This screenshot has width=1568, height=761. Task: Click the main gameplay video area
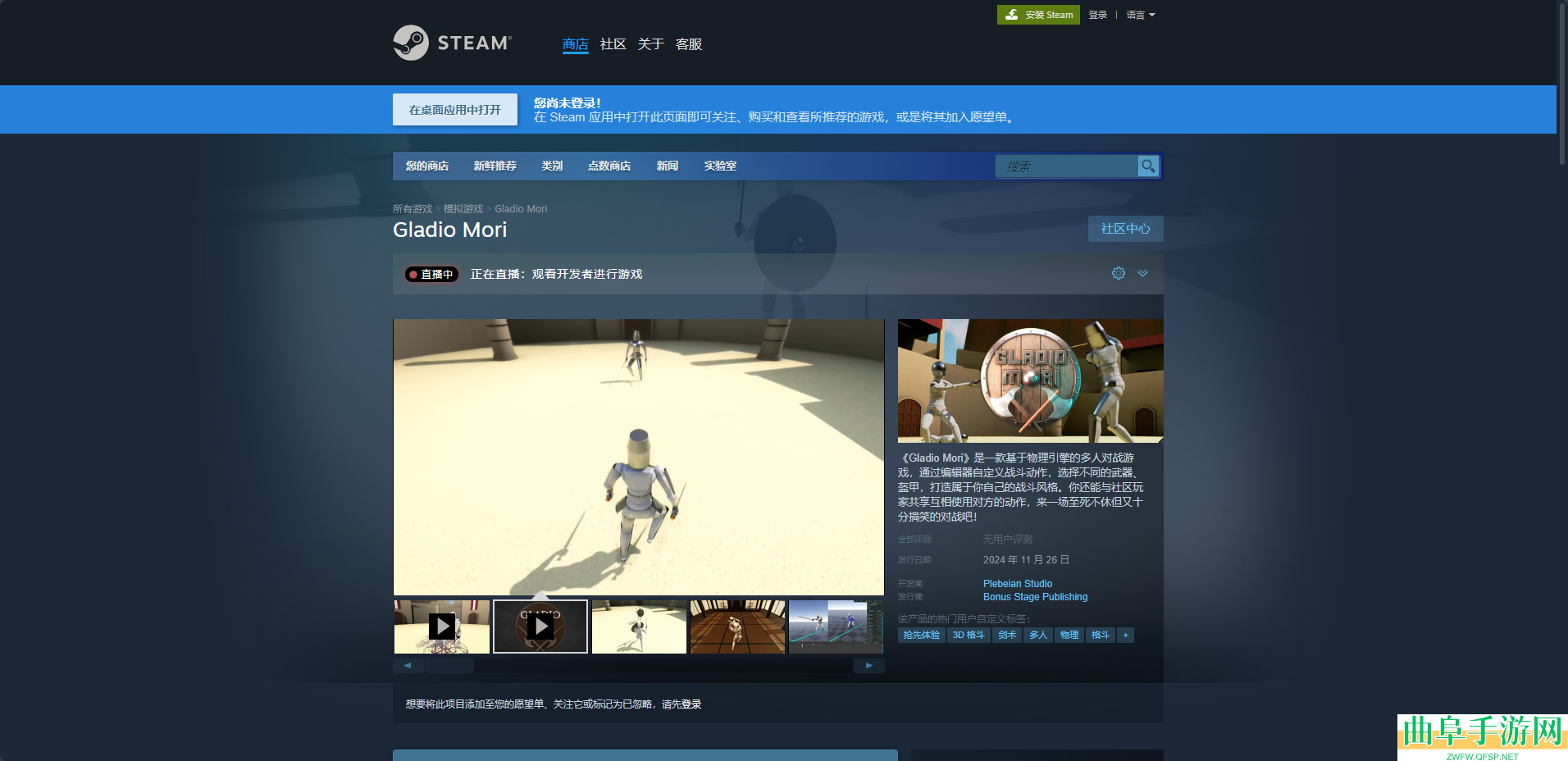(x=639, y=457)
